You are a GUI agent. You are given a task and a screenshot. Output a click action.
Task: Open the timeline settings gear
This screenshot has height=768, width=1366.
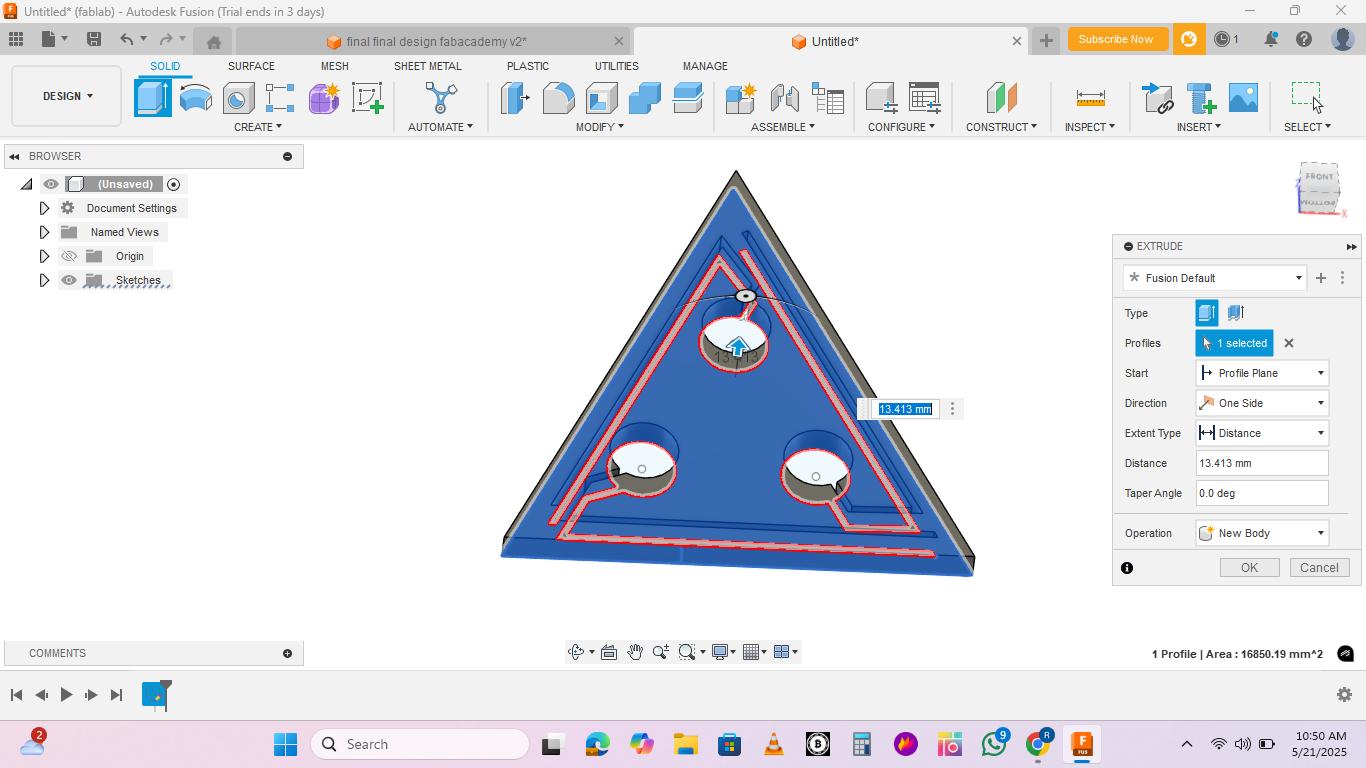(x=1344, y=694)
